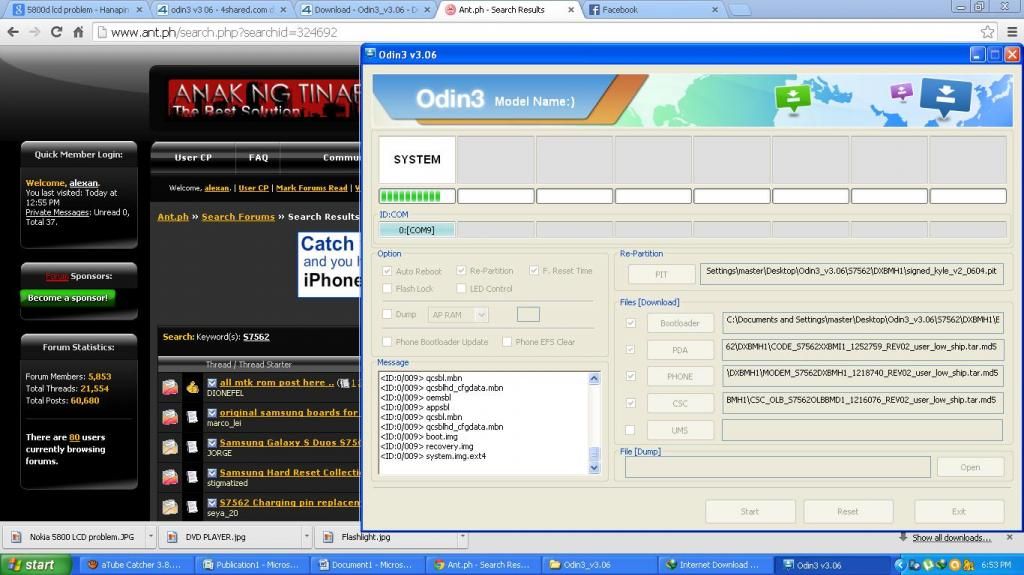Enable the Flash Lock checkbox
The width and height of the screenshot is (1024, 575).
388,289
